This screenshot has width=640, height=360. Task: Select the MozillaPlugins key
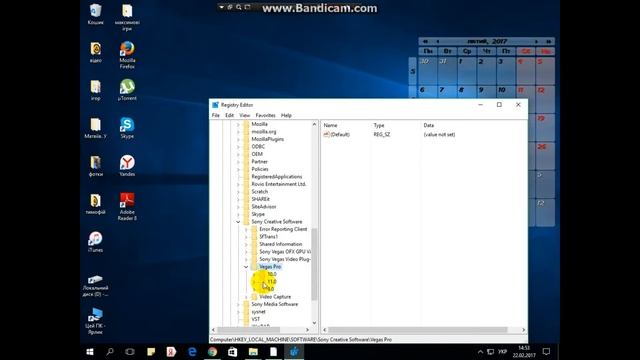pyautogui.click(x=267, y=139)
